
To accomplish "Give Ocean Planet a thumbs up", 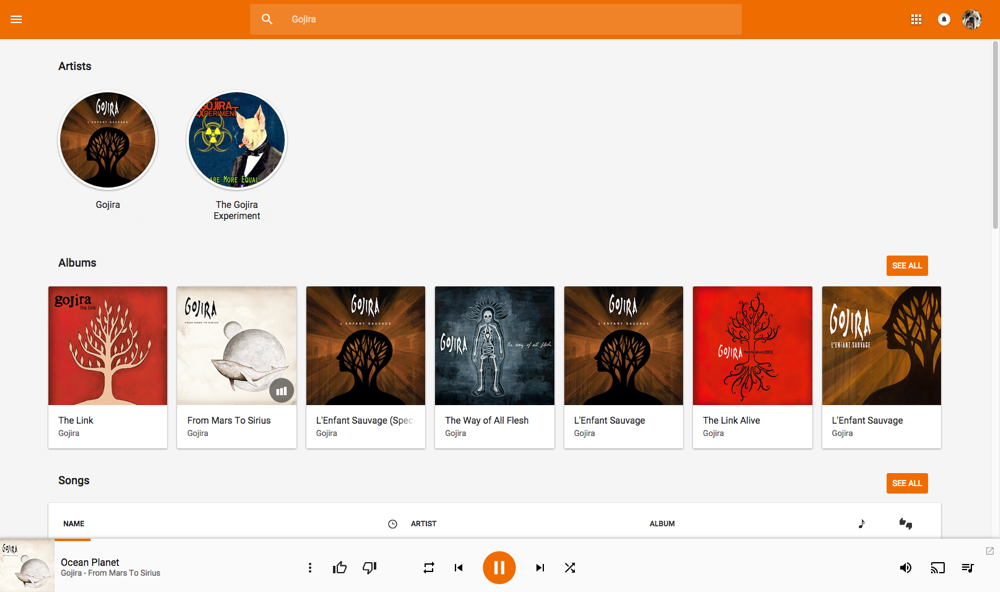I will point(340,568).
